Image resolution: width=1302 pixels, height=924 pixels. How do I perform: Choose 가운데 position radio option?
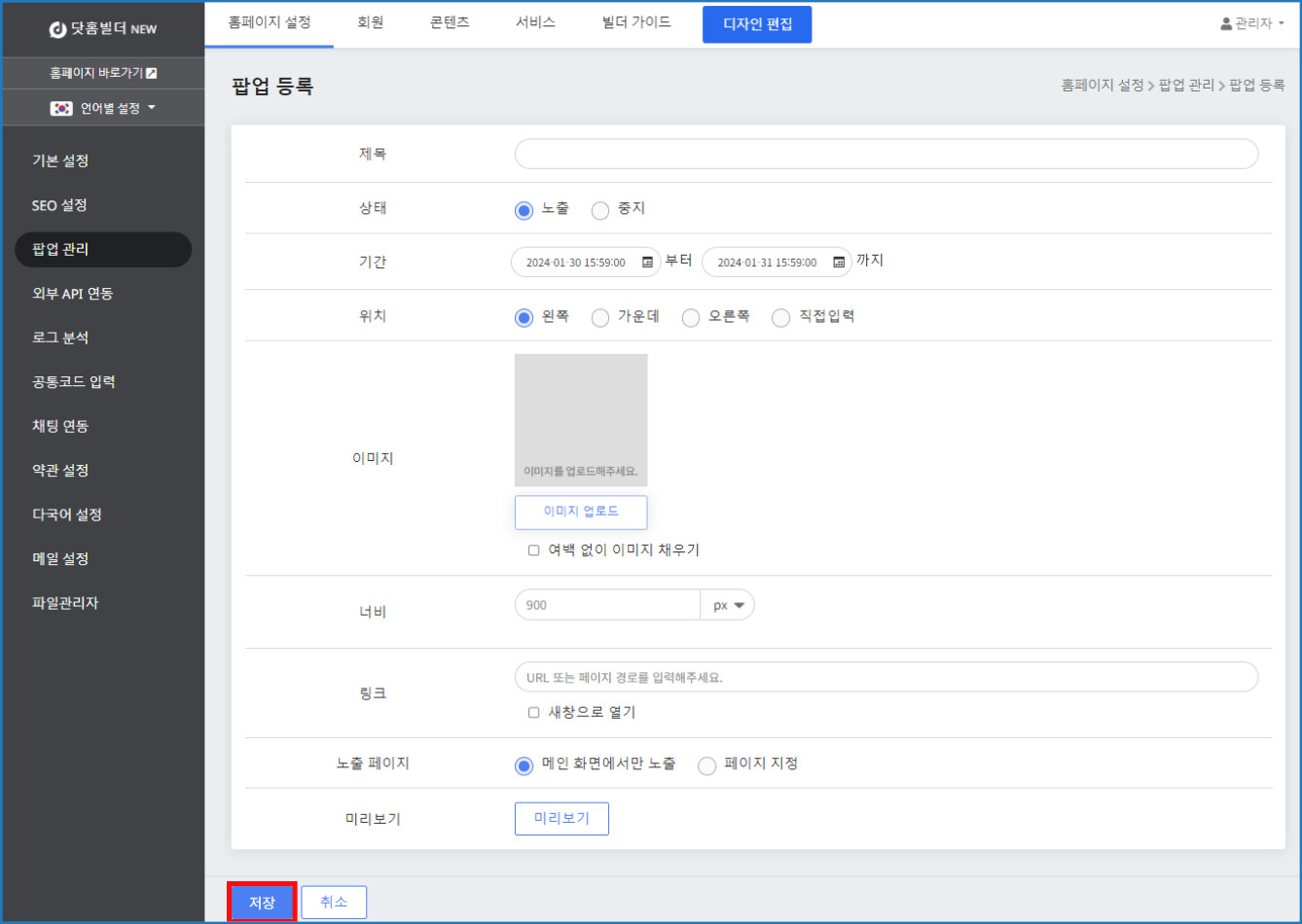click(x=600, y=318)
